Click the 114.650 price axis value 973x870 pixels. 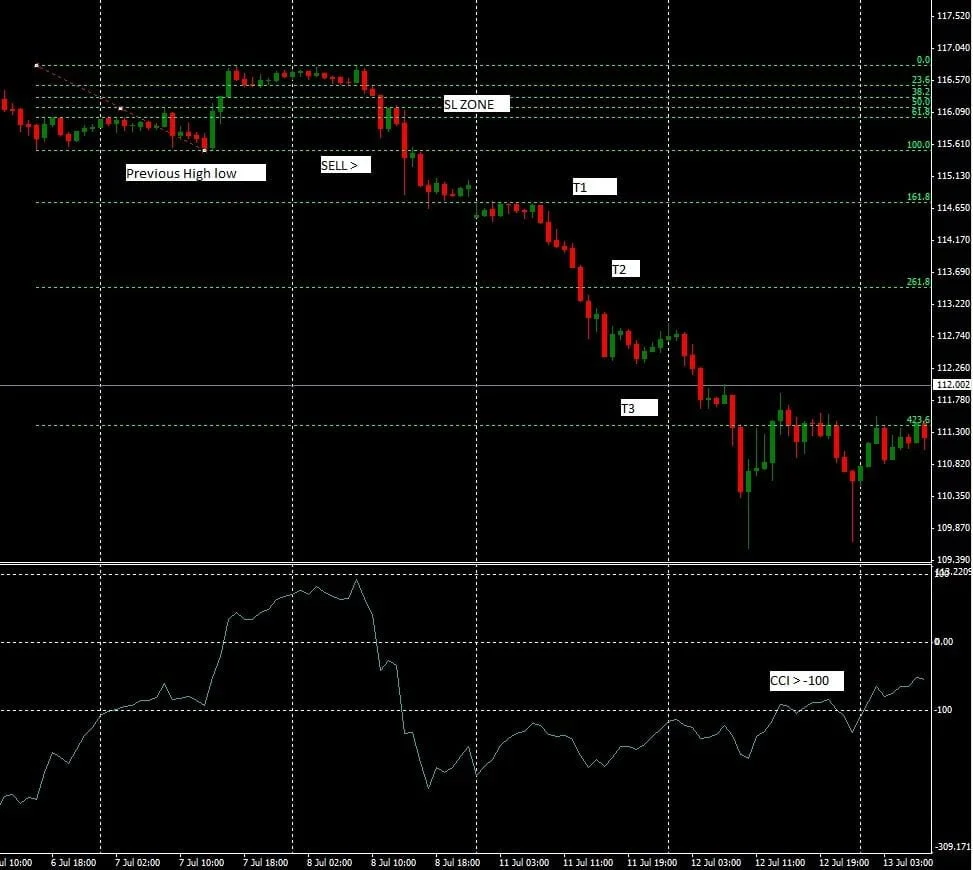coord(953,207)
